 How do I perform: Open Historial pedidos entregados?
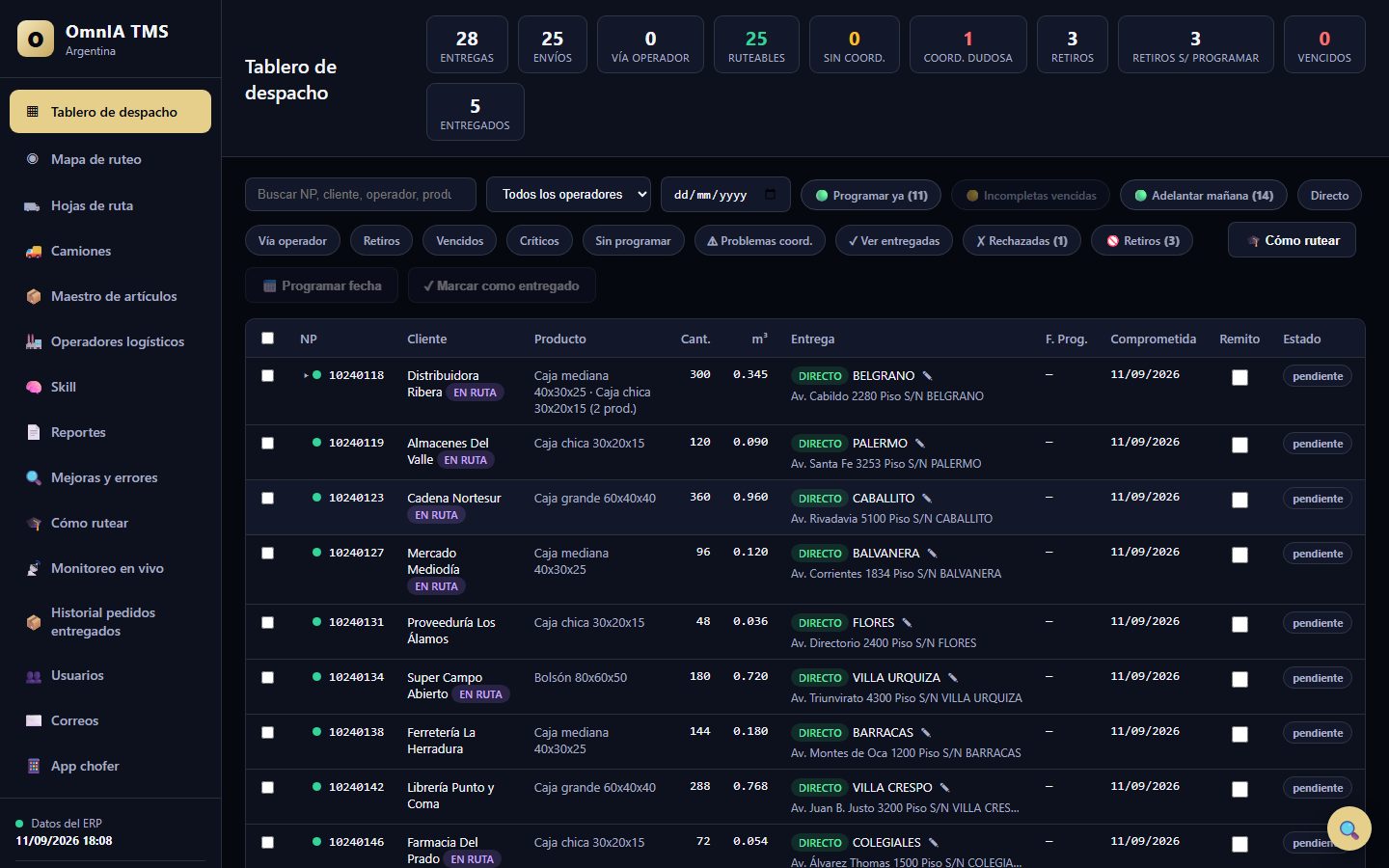tap(110, 622)
